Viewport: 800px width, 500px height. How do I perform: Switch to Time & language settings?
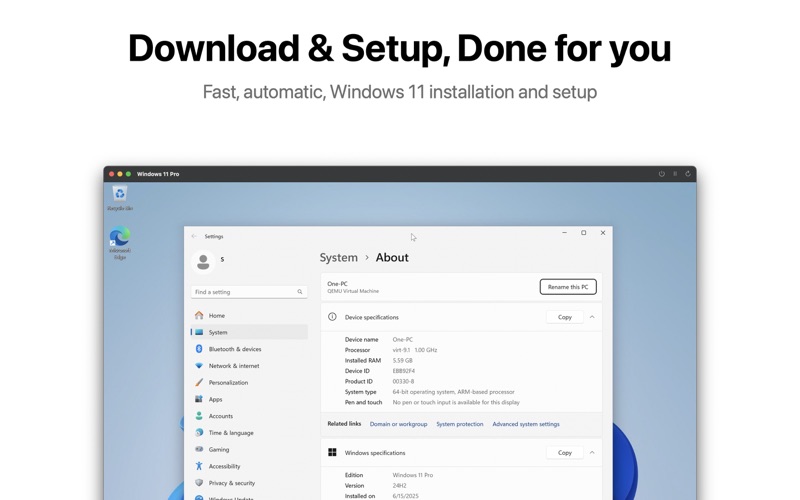coord(249,433)
